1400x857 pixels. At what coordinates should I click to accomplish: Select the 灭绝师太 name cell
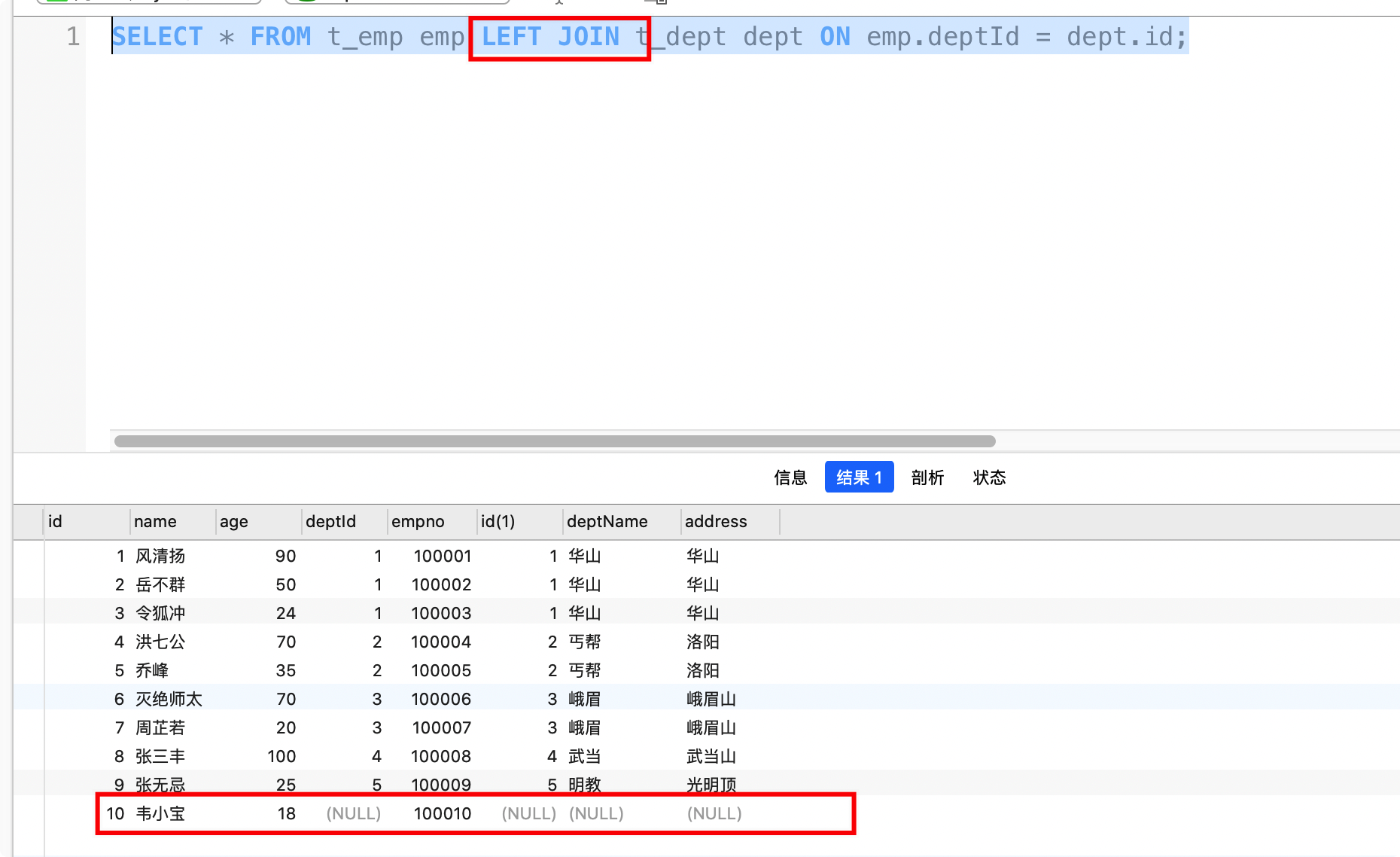click(169, 699)
